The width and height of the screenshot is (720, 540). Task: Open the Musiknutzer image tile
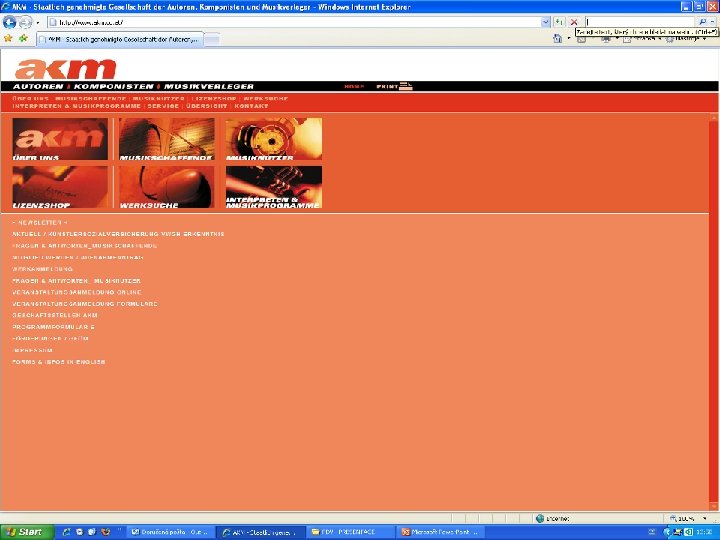(x=274, y=139)
